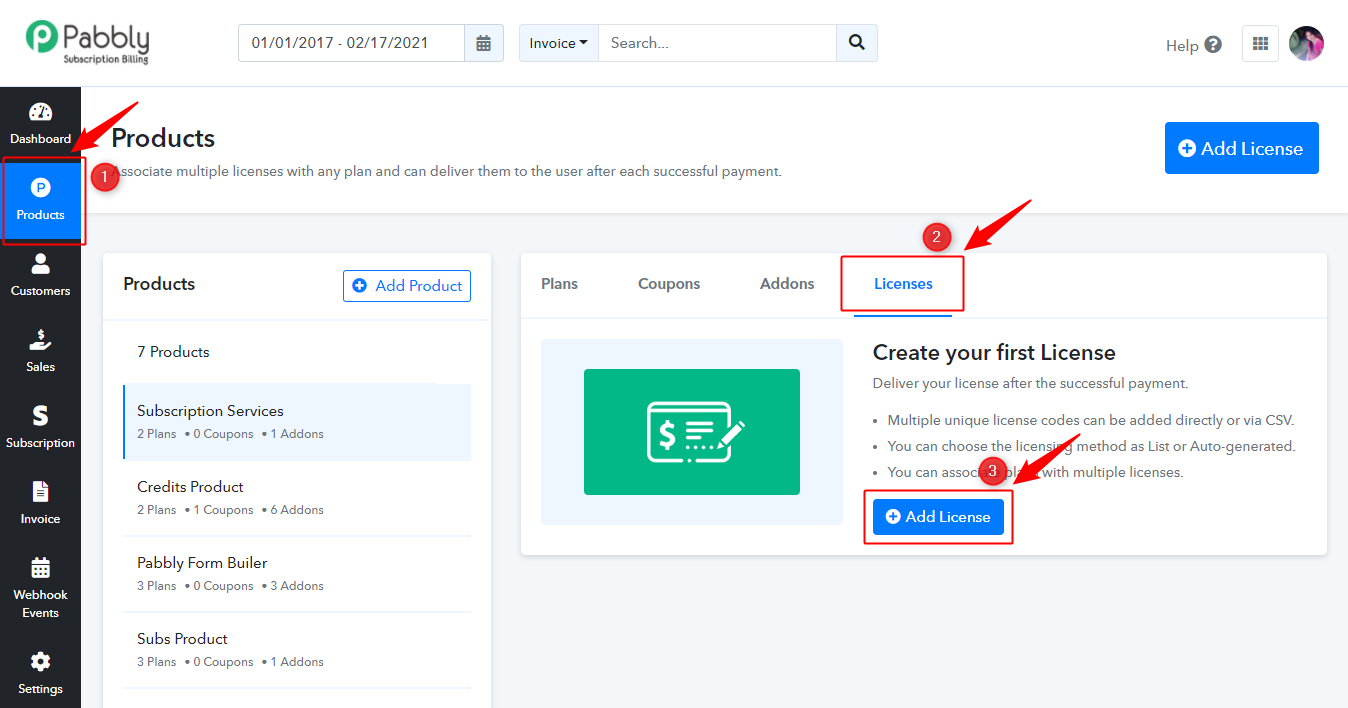Screen dimensions: 1348x708
Task: Select Subs Product in the list
Action: pyautogui.click(x=297, y=650)
